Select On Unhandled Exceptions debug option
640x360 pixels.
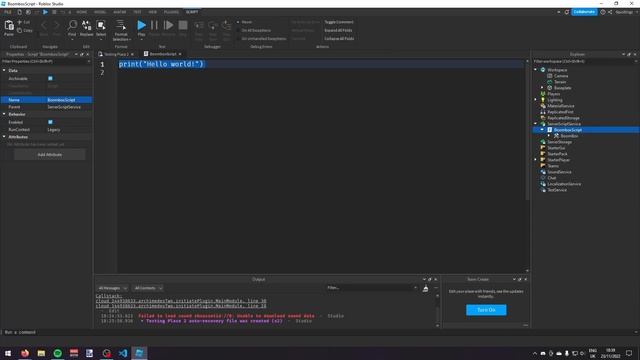(x=263, y=38)
